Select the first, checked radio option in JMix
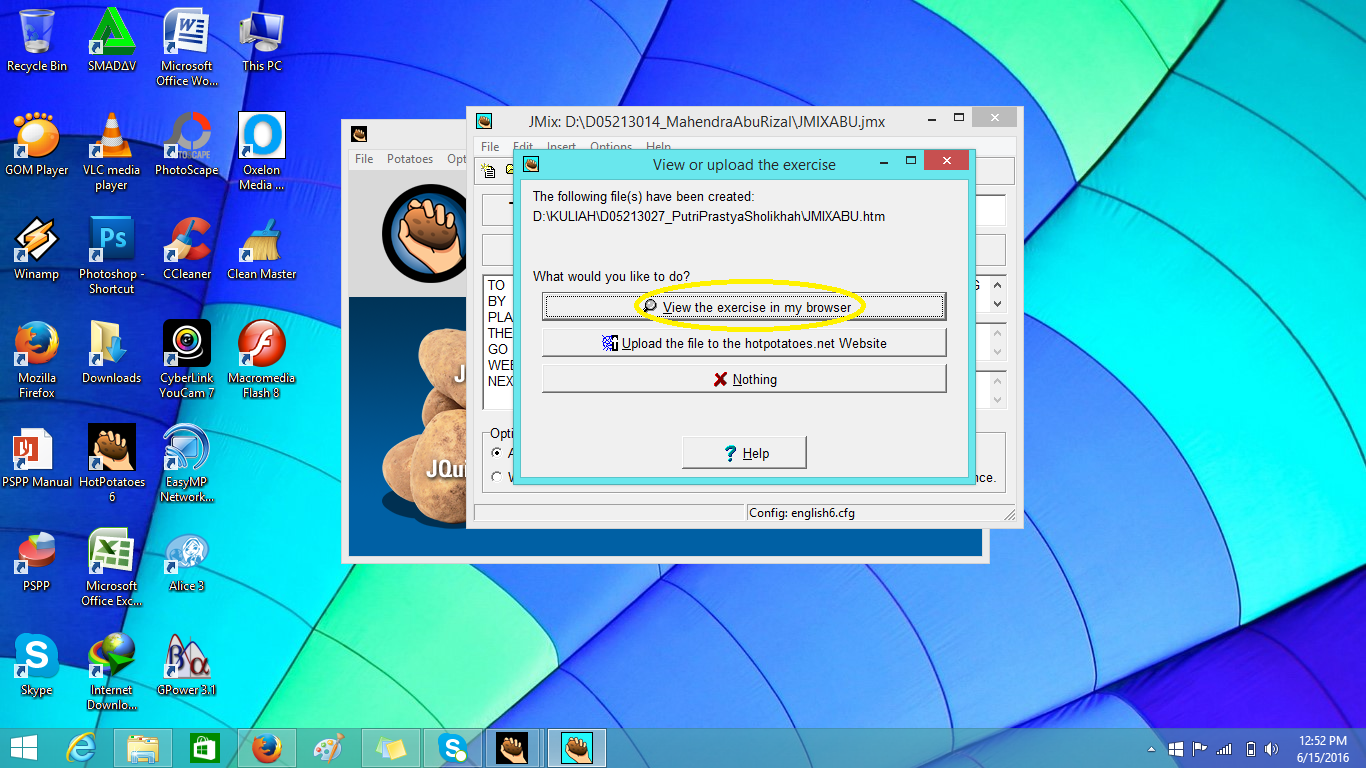 497,453
